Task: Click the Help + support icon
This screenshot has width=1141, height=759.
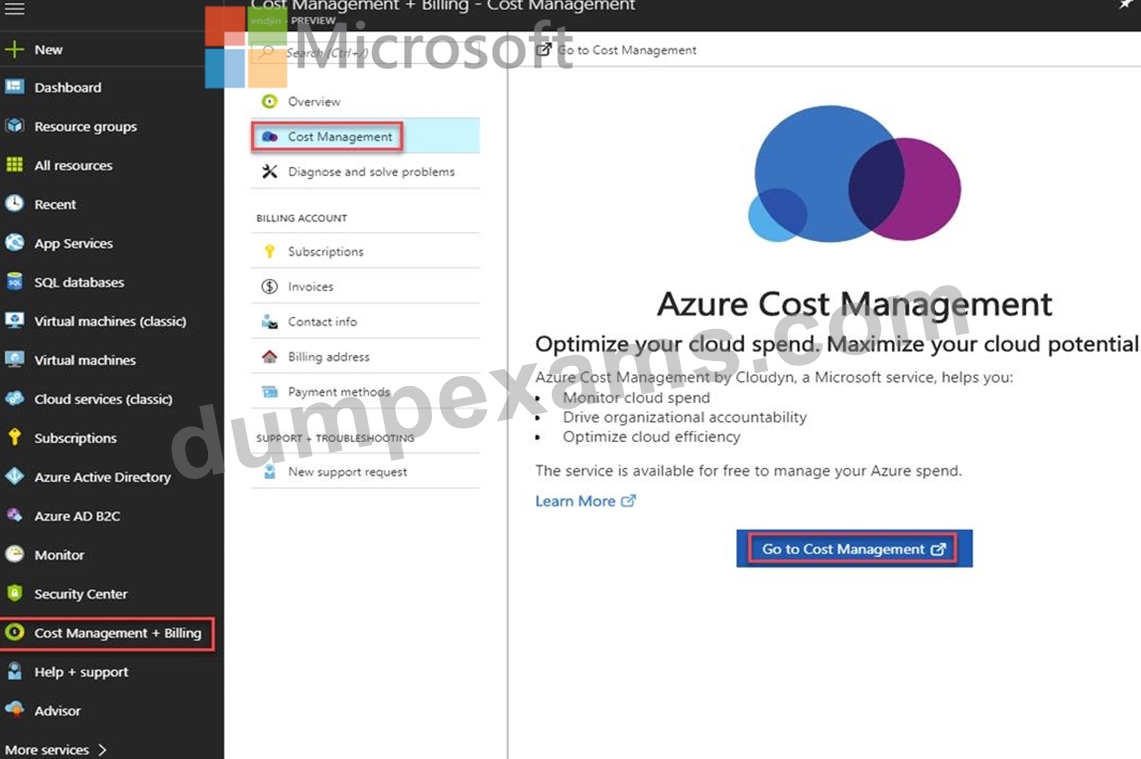Action: pos(15,671)
